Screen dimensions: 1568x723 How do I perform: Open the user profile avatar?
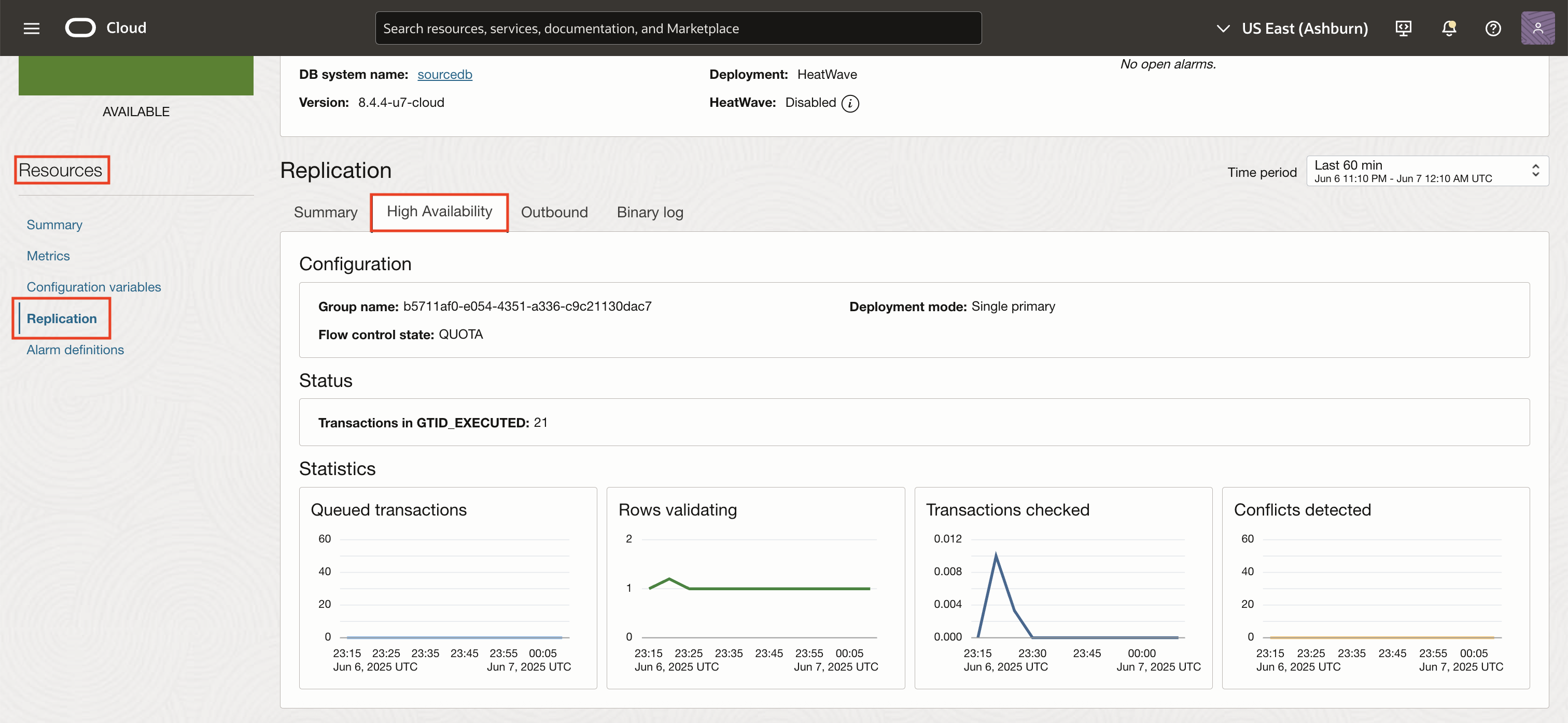pos(1538,28)
